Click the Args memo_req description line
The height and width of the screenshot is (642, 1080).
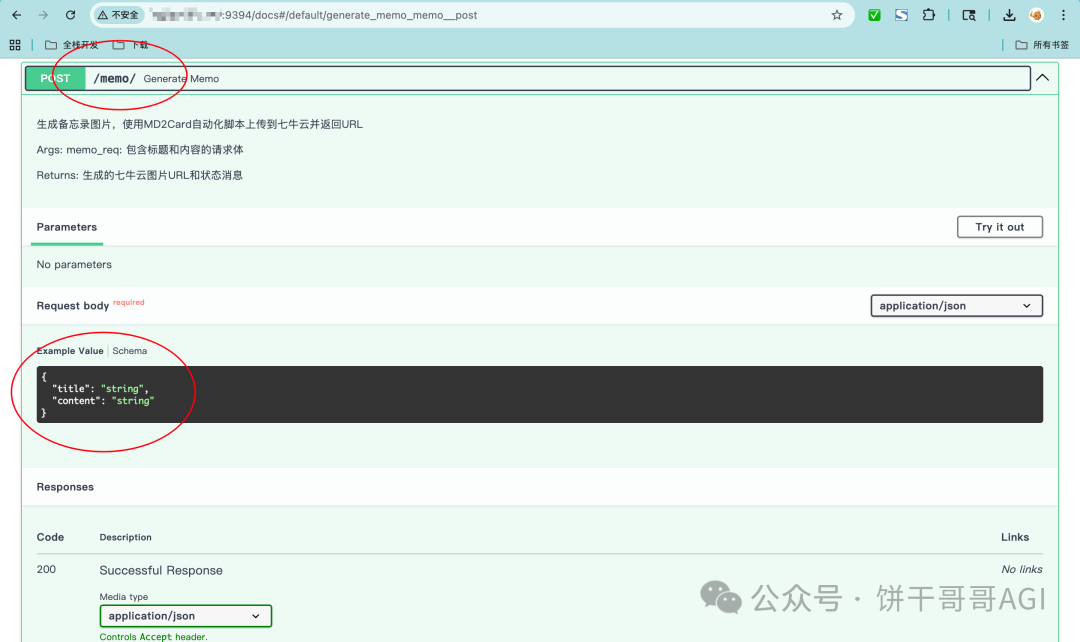pyautogui.click(x=140, y=149)
